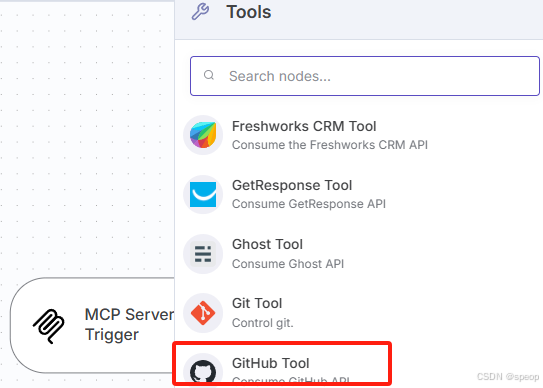Click "Consume GetResponse API" description
543x388 pixels.
click(x=309, y=204)
